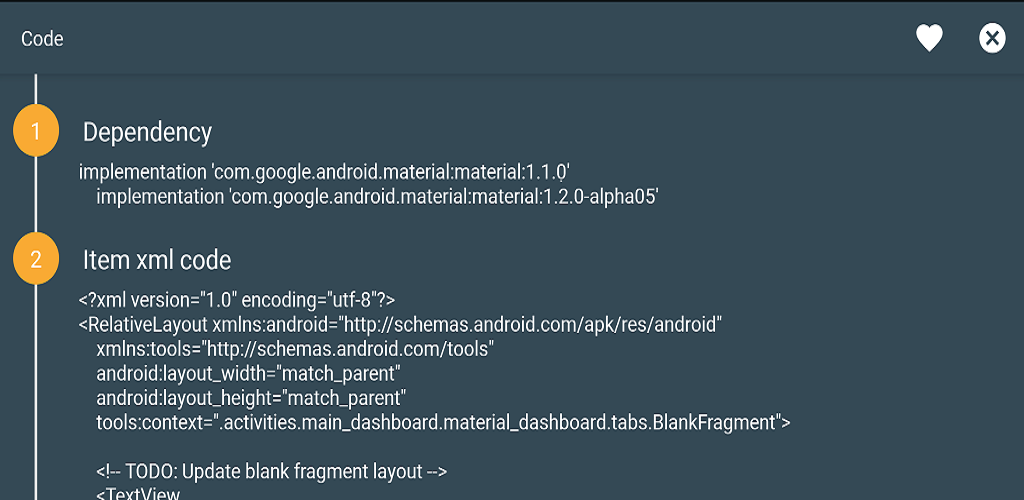
Task: Click the RelativeLayout opening tag text
Action: [x=143, y=324]
